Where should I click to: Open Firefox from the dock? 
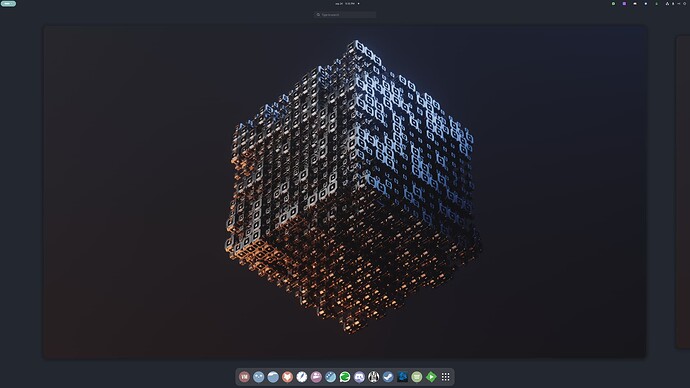pyautogui.click(x=287, y=377)
